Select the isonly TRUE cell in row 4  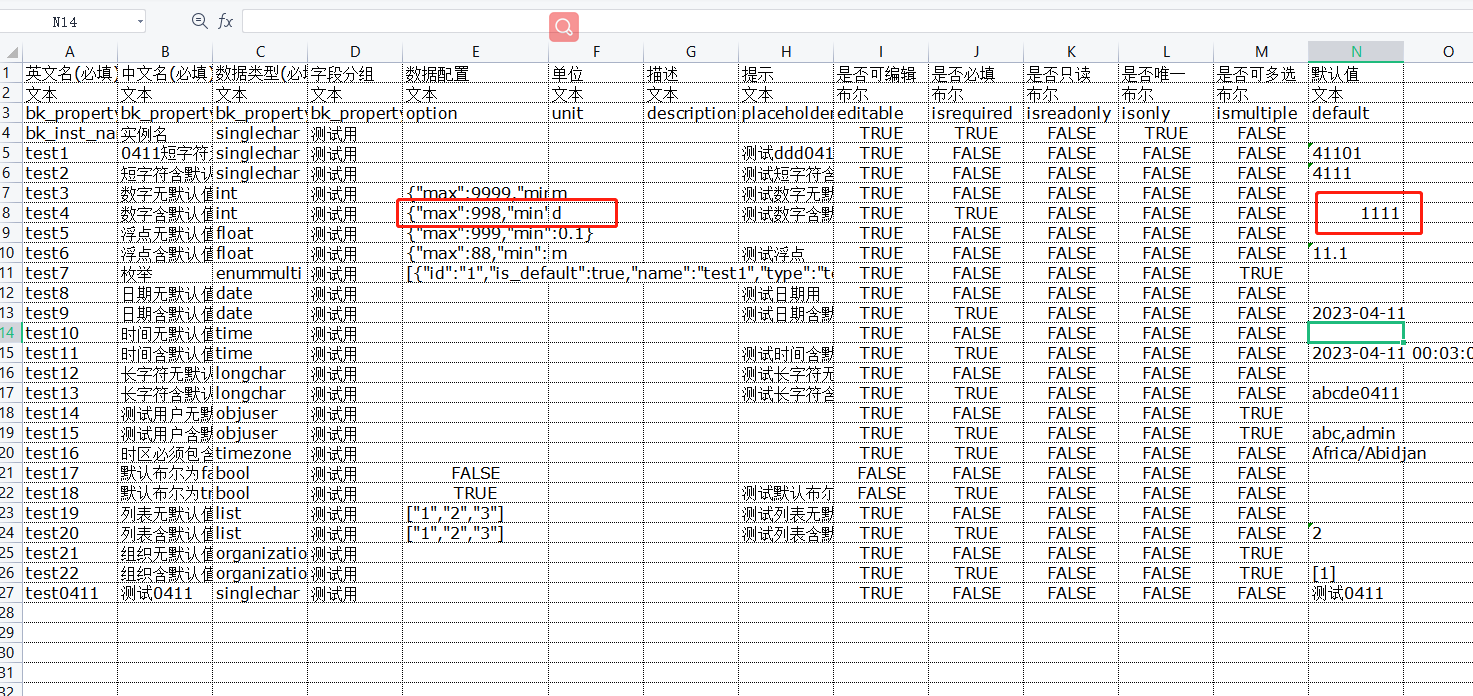(1166, 133)
